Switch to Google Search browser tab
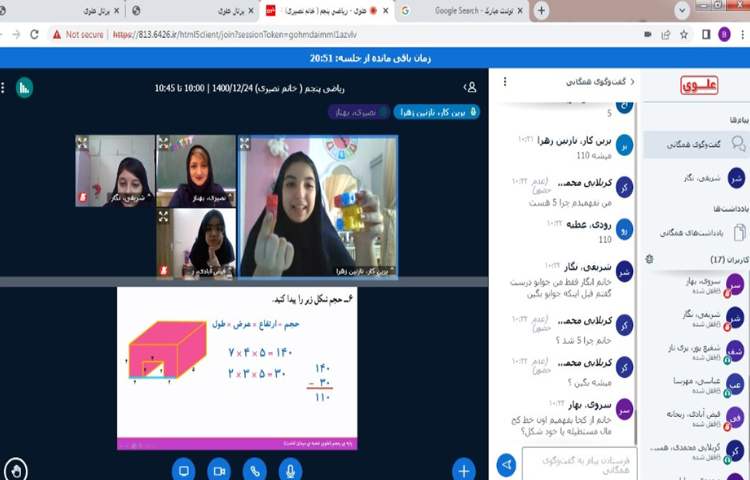The width and height of the screenshot is (750, 480). pyautogui.click(x=462, y=11)
